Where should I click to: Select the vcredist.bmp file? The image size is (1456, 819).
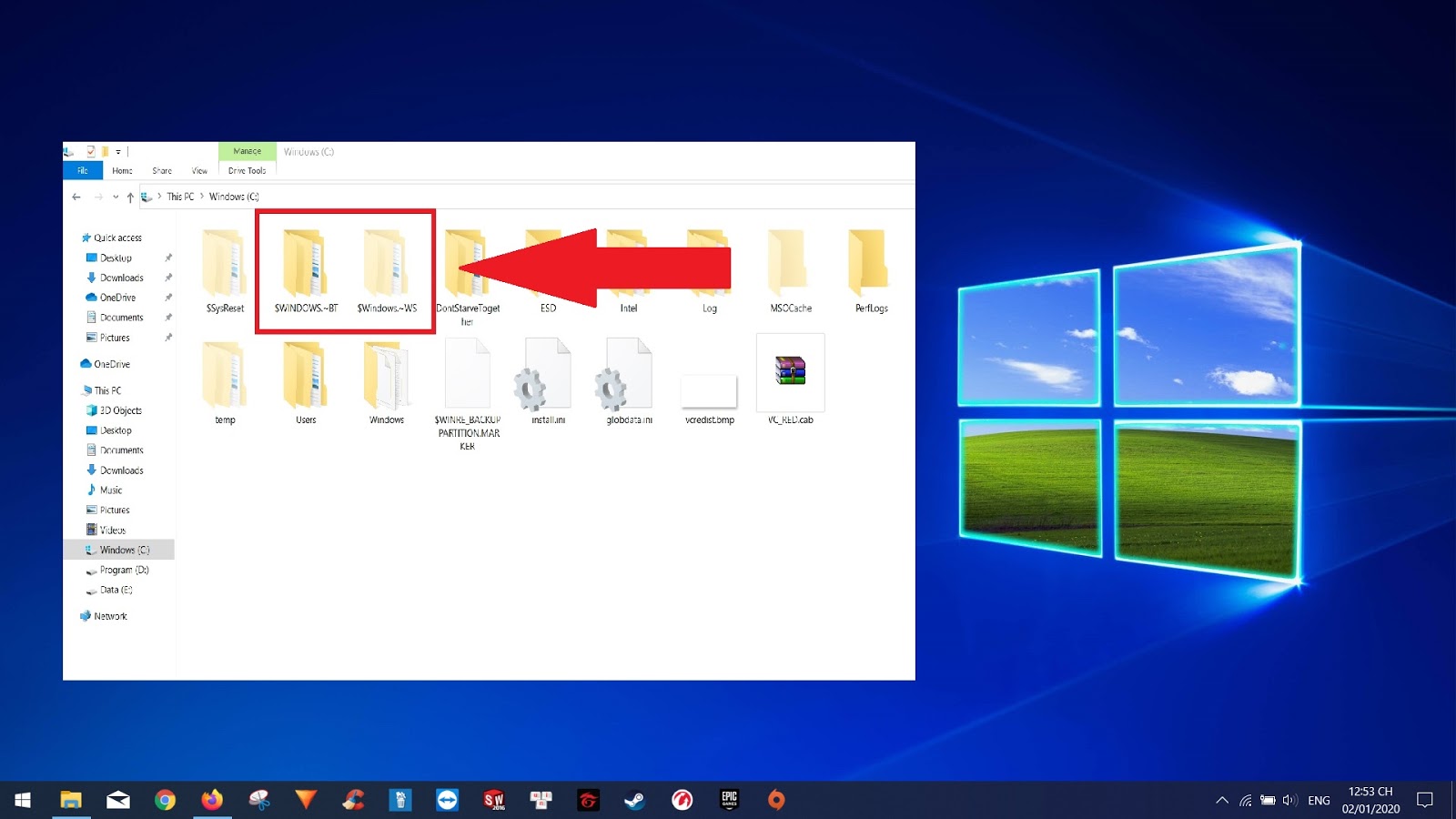tap(709, 399)
